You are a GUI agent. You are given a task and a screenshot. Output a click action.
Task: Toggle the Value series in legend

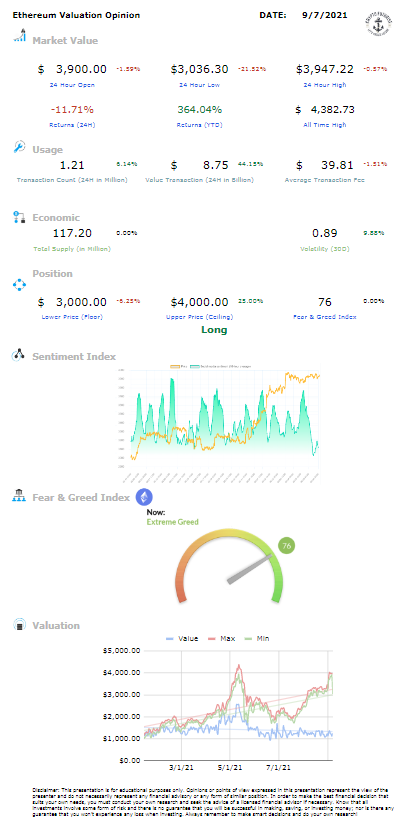click(x=182, y=639)
